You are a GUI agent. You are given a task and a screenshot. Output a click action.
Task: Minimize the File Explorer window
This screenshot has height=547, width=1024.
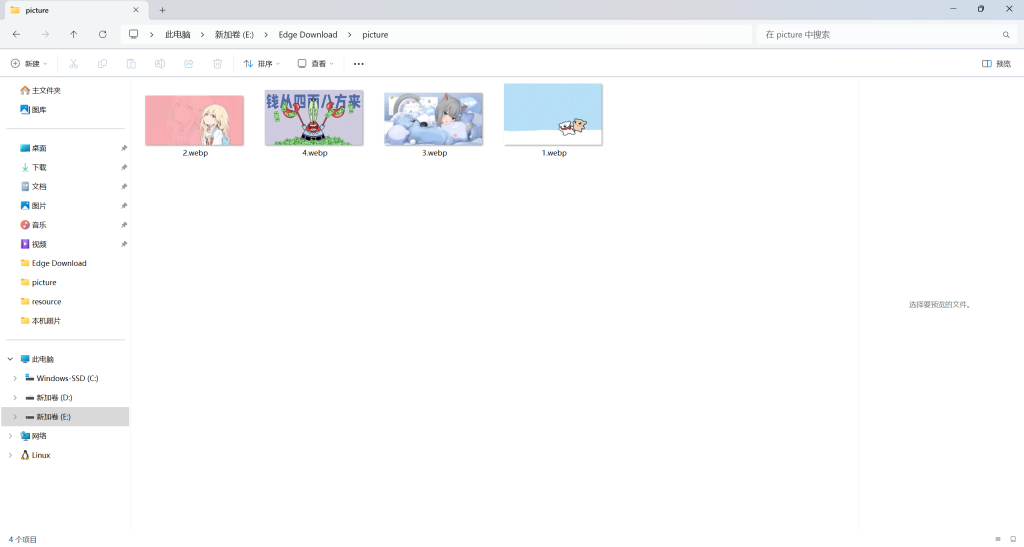pyautogui.click(x=953, y=9)
